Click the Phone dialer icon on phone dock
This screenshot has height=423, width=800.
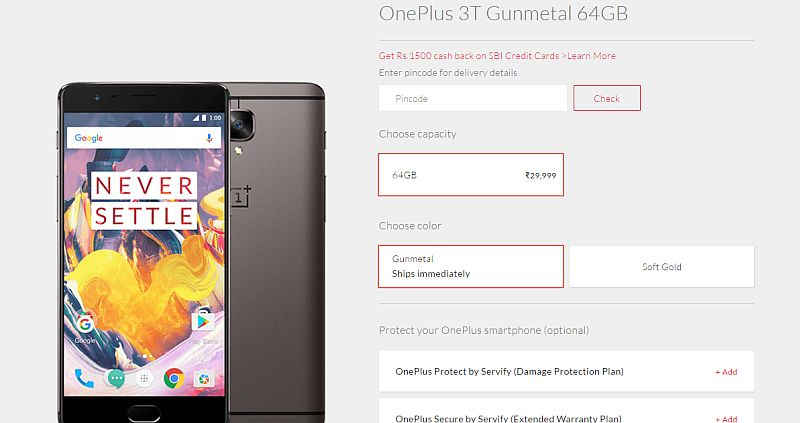(84, 378)
